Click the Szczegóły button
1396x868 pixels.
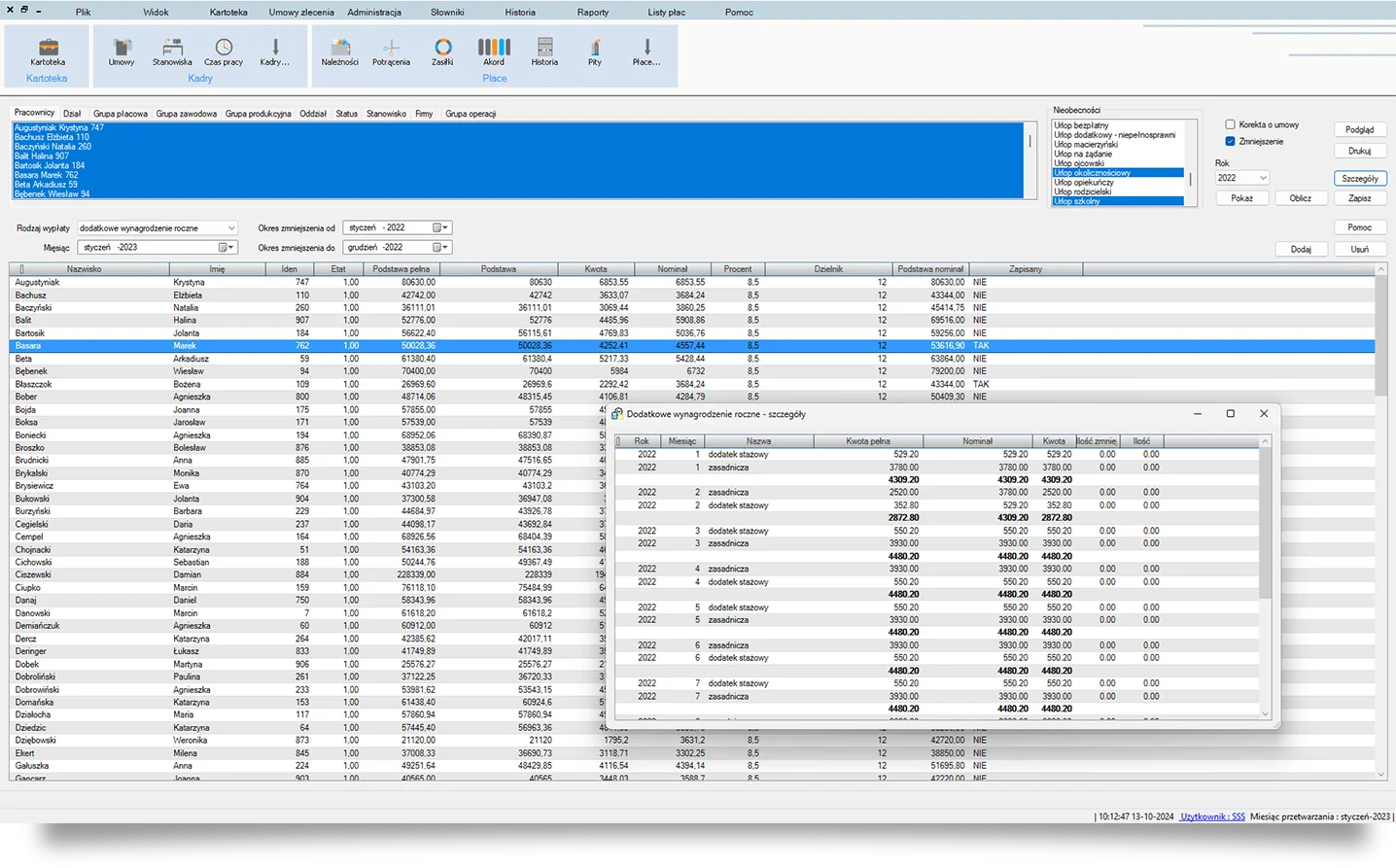1359,179
